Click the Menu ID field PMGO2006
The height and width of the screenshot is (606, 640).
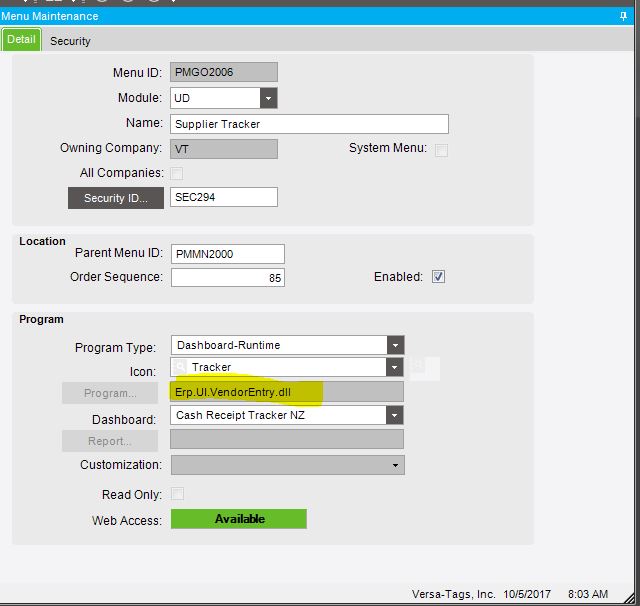pyautogui.click(x=224, y=72)
